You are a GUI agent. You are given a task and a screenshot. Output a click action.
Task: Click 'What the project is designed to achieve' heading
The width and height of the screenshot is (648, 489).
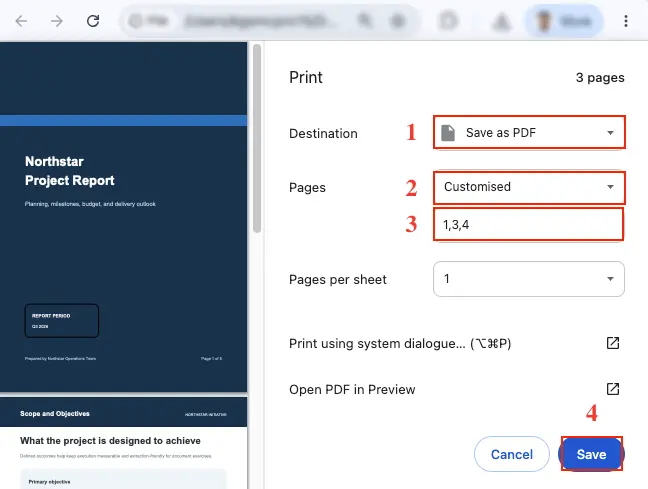click(x=110, y=441)
